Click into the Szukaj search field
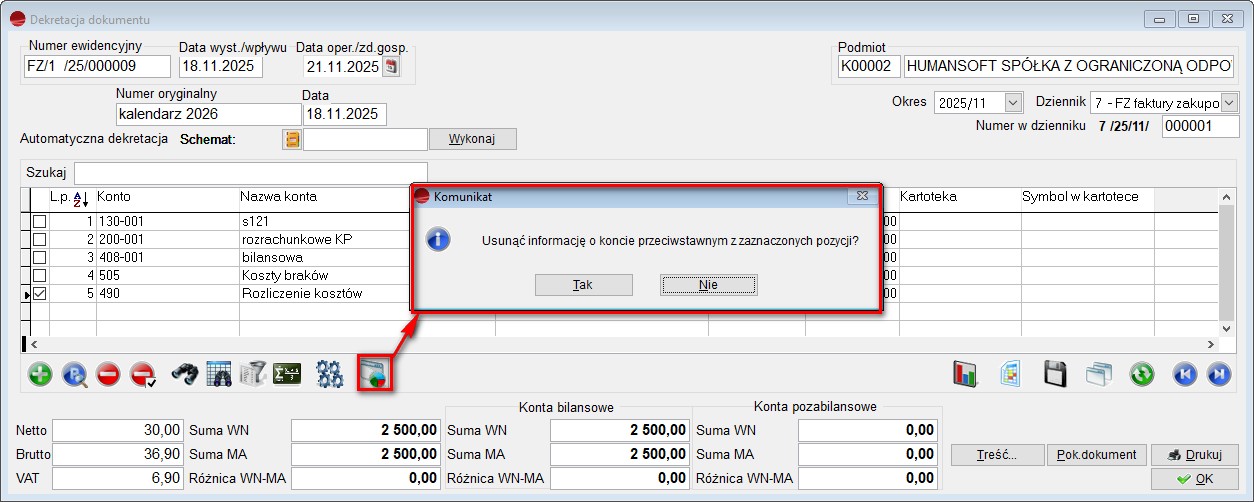 coord(250,173)
